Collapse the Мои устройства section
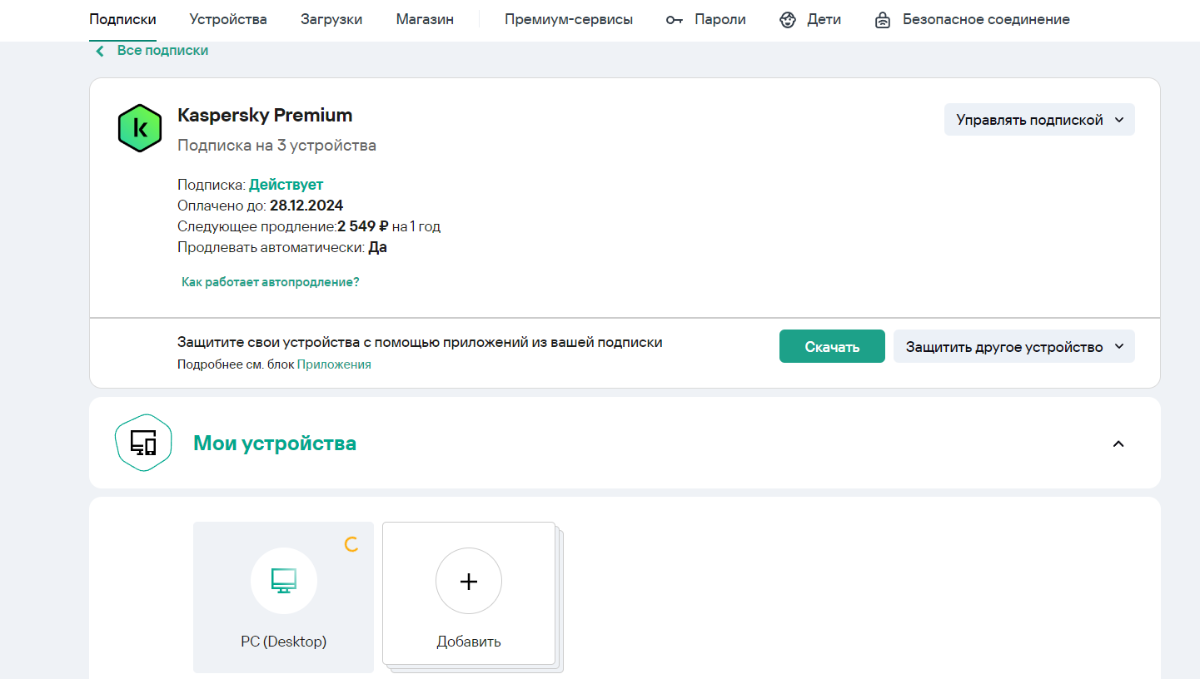 [x=1118, y=443]
